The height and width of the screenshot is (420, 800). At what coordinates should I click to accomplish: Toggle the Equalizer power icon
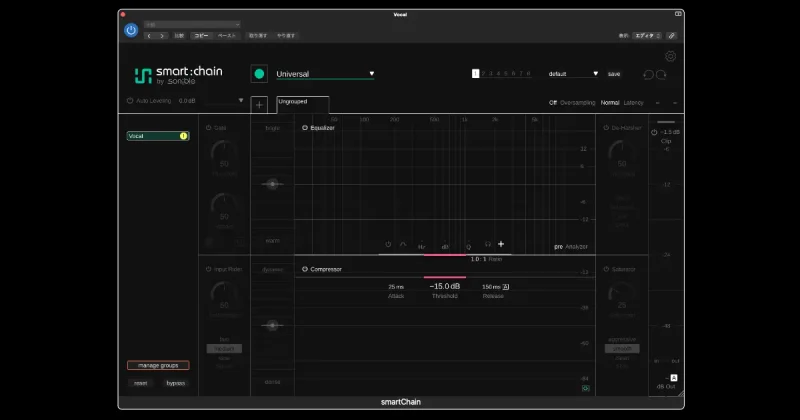pyautogui.click(x=305, y=128)
